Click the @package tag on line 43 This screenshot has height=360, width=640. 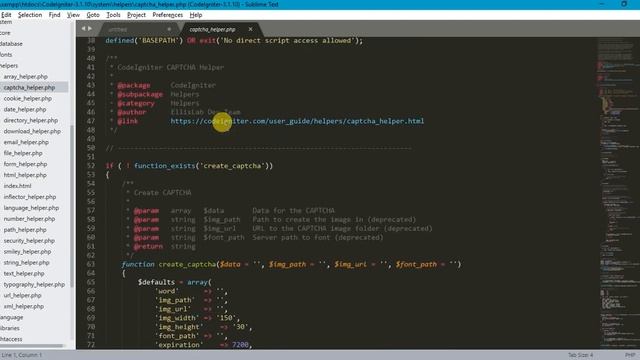[x=134, y=85]
